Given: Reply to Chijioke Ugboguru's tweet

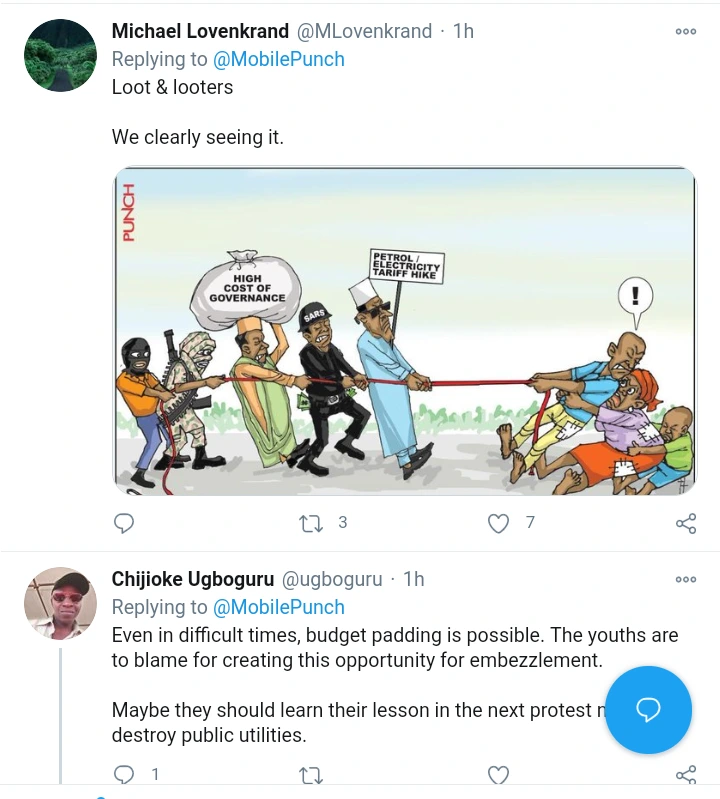Looking at the screenshot, I should [x=124, y=774].
